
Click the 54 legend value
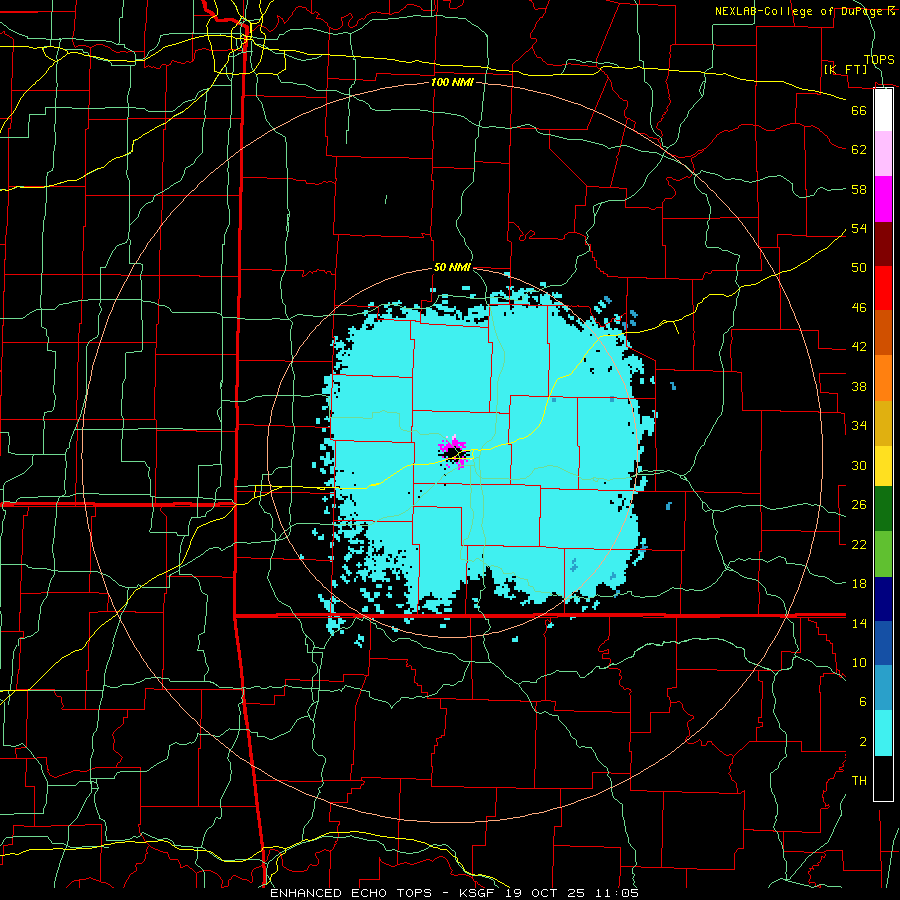[859, 228]
